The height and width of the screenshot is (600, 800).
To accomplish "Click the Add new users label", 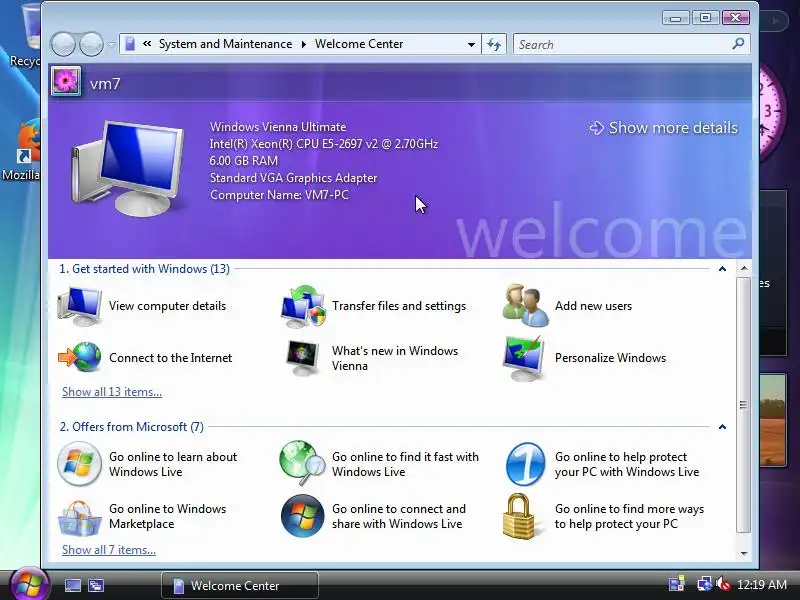I will point(593,306).
